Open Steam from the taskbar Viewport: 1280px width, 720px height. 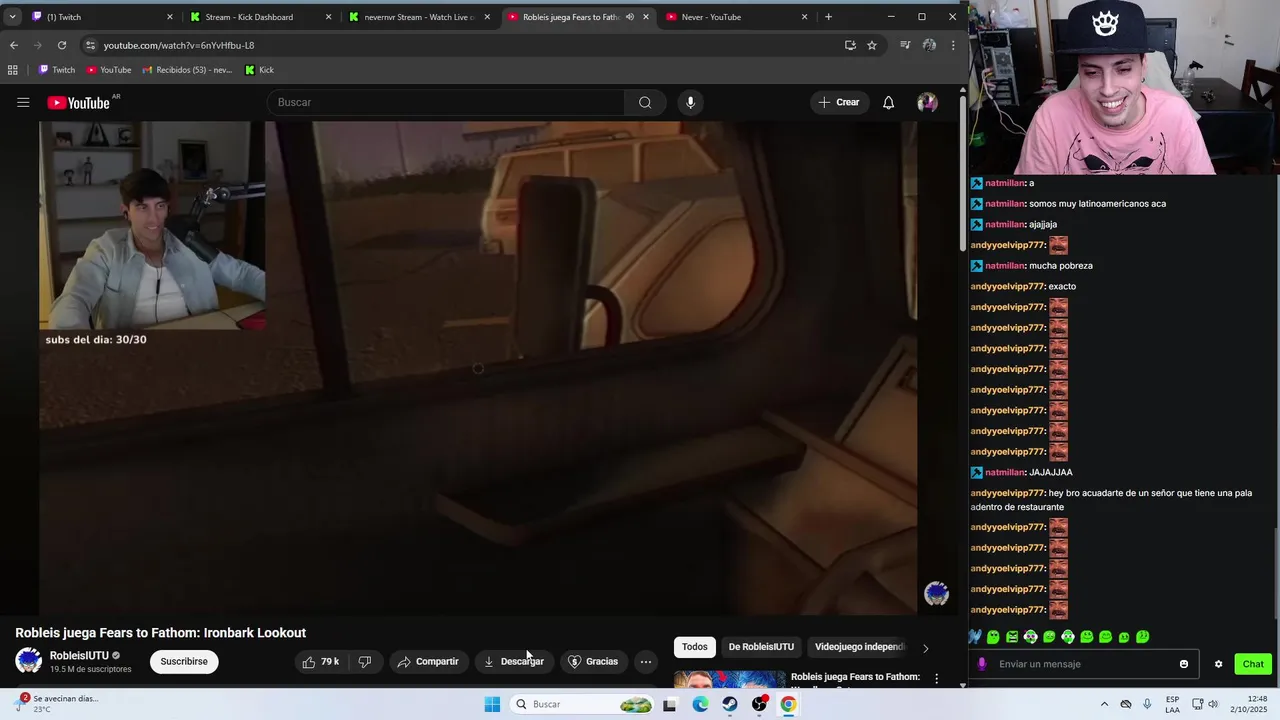click(730, 704)
